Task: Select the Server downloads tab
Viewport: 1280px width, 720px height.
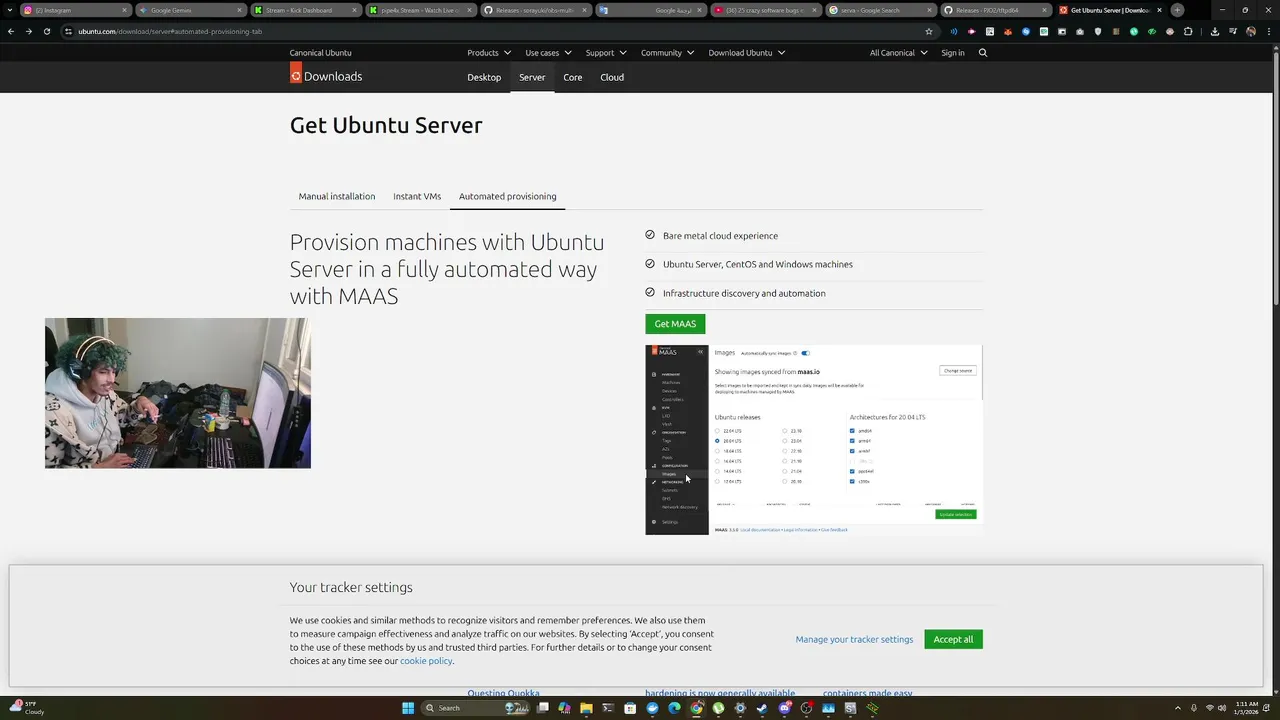Action: tap(532, 77)
